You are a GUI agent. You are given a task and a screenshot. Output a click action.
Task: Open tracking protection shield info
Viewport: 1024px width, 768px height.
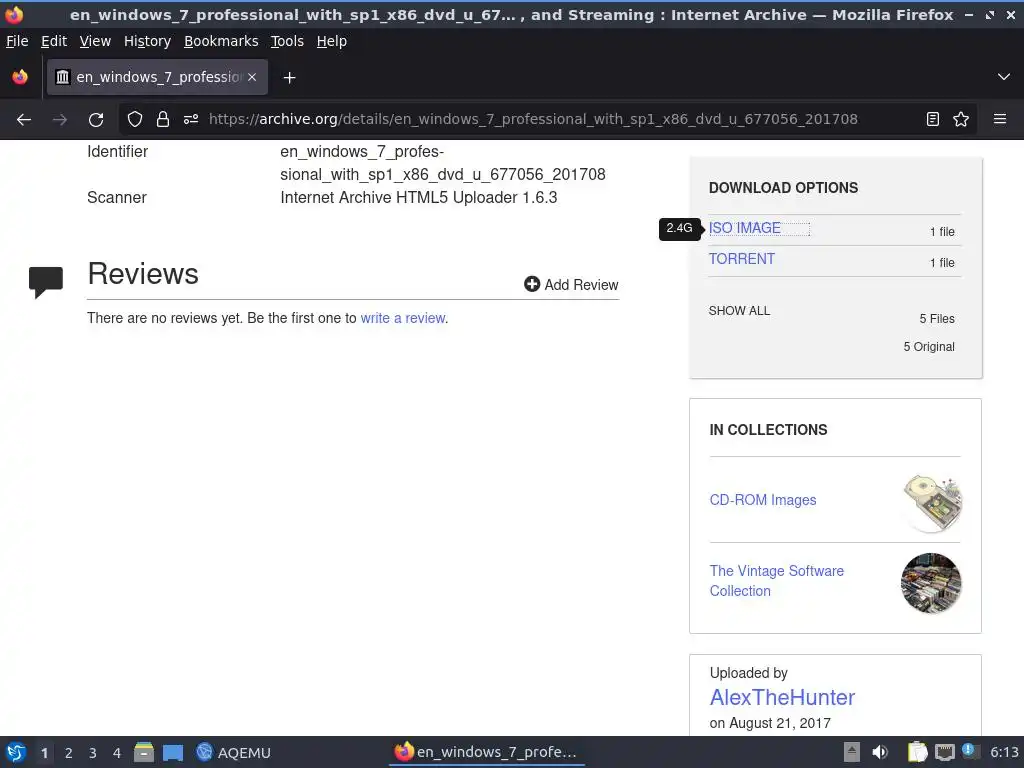point(135,119)
